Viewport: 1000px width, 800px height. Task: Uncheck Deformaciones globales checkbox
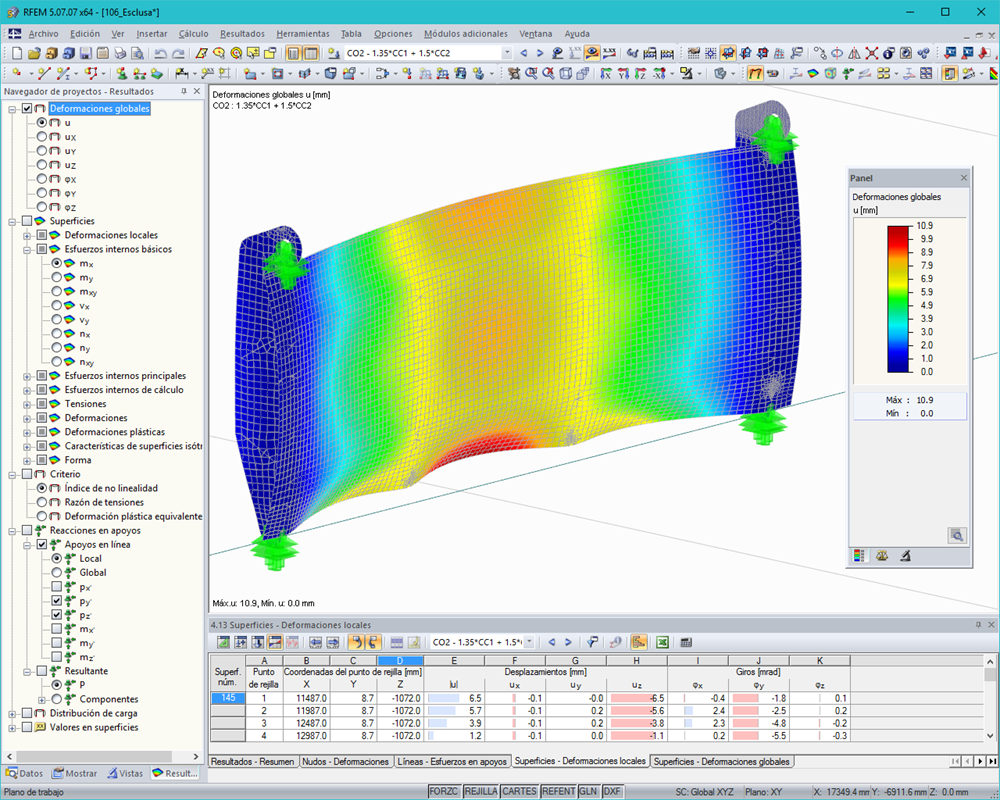click(x=27, y=108)
